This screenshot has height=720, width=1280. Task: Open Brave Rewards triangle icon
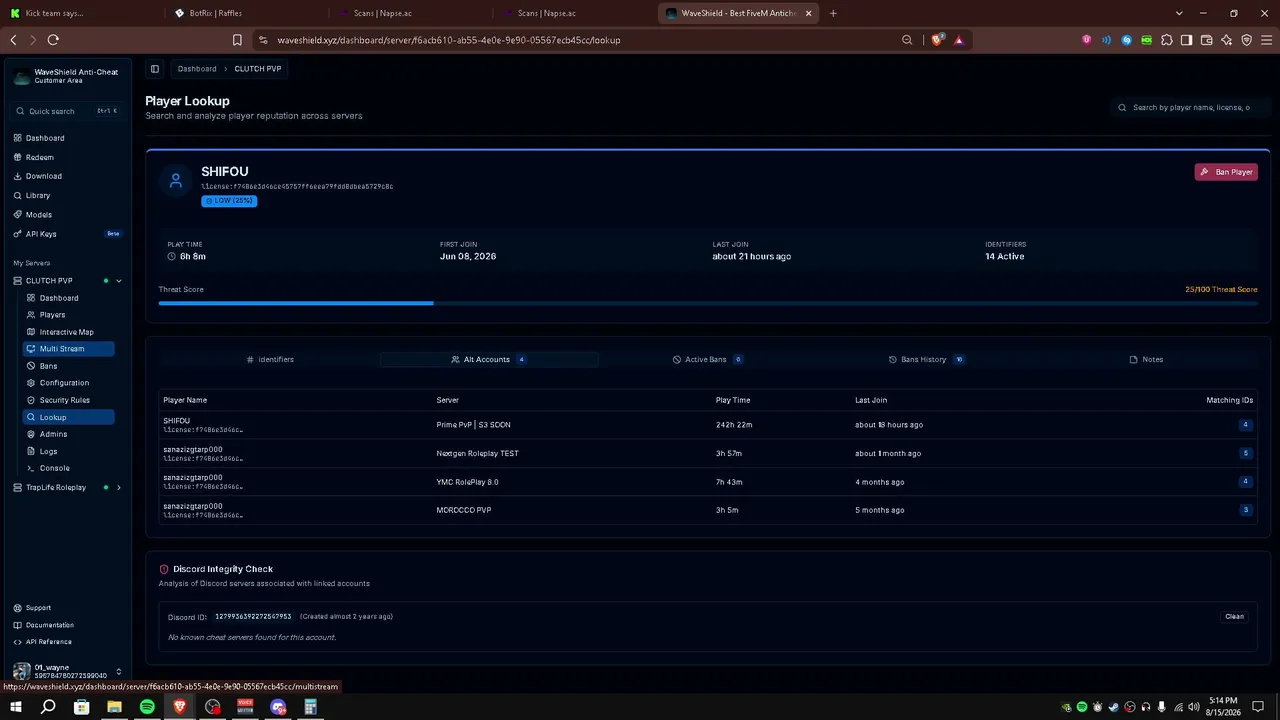958,40
